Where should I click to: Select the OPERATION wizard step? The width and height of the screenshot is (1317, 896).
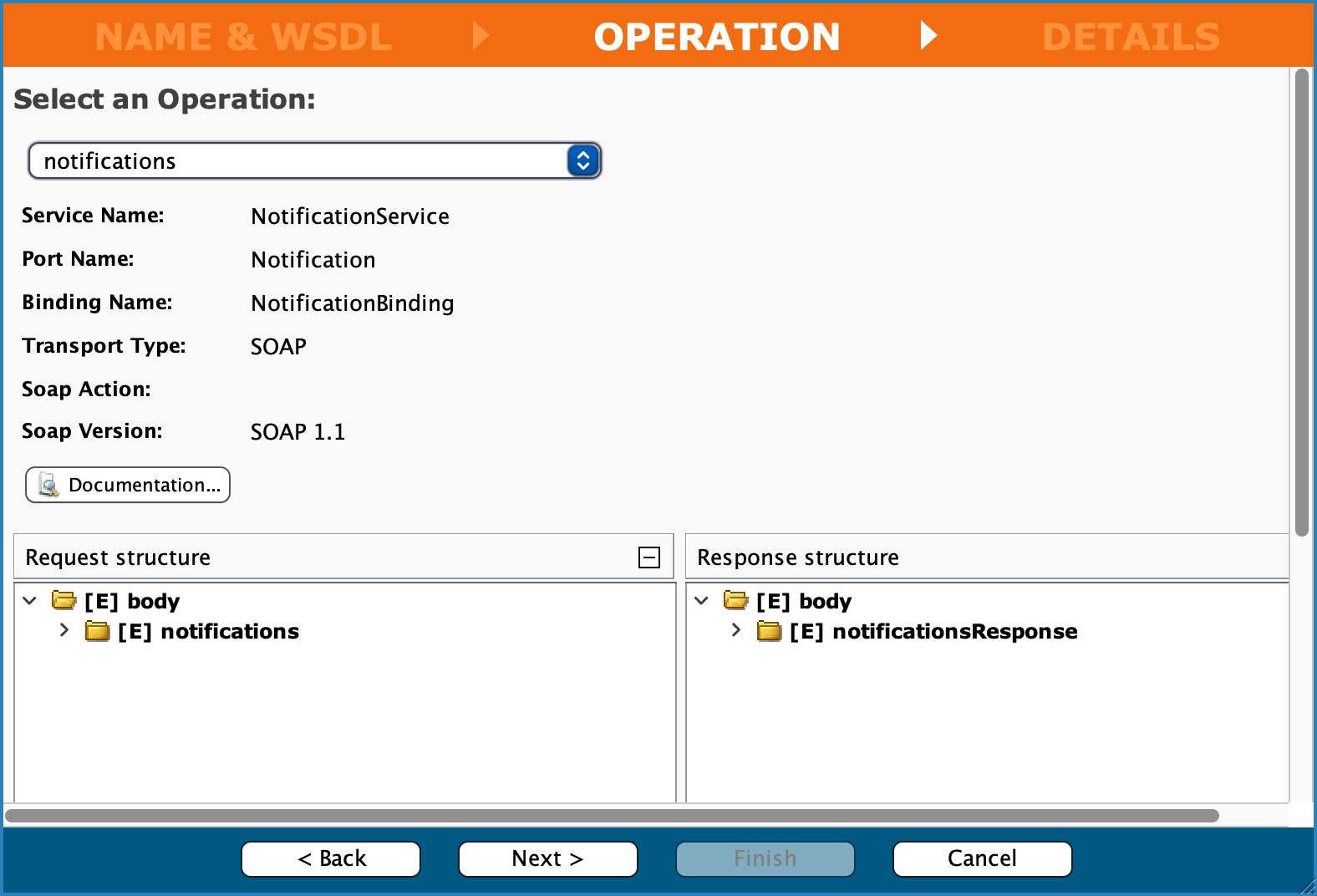[717, 37]
